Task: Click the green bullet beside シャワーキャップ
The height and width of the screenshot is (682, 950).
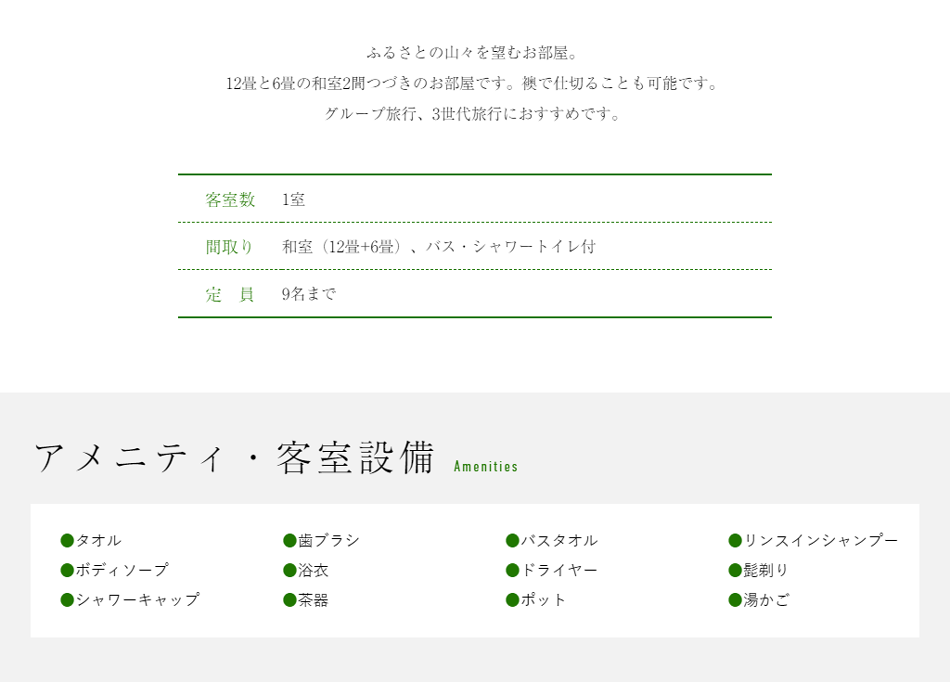Action: [67, 600]
